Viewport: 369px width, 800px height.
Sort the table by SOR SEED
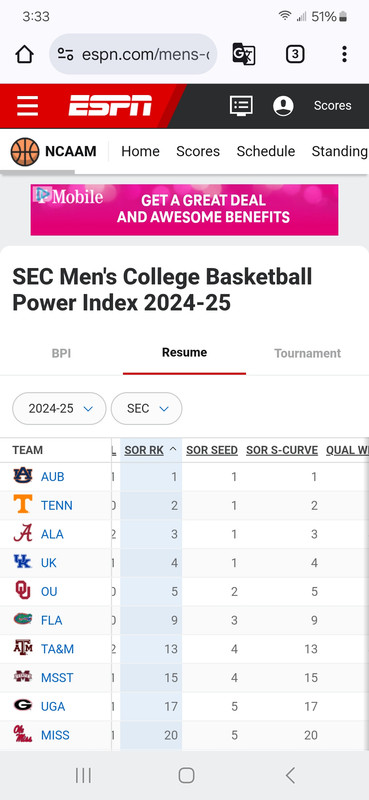(212, 450)
